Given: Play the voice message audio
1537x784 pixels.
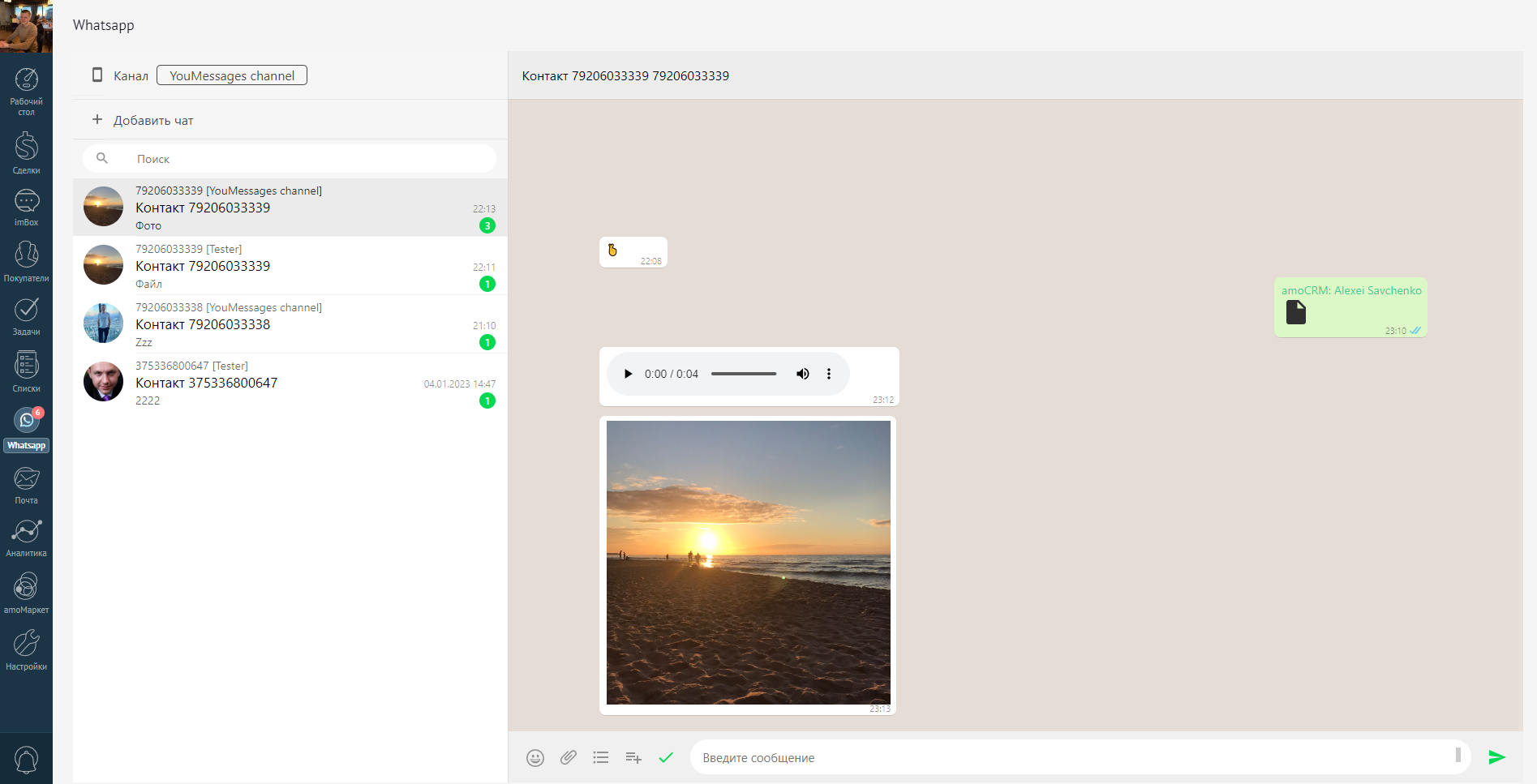Looking at the screenshot, I should coord(628,374).
